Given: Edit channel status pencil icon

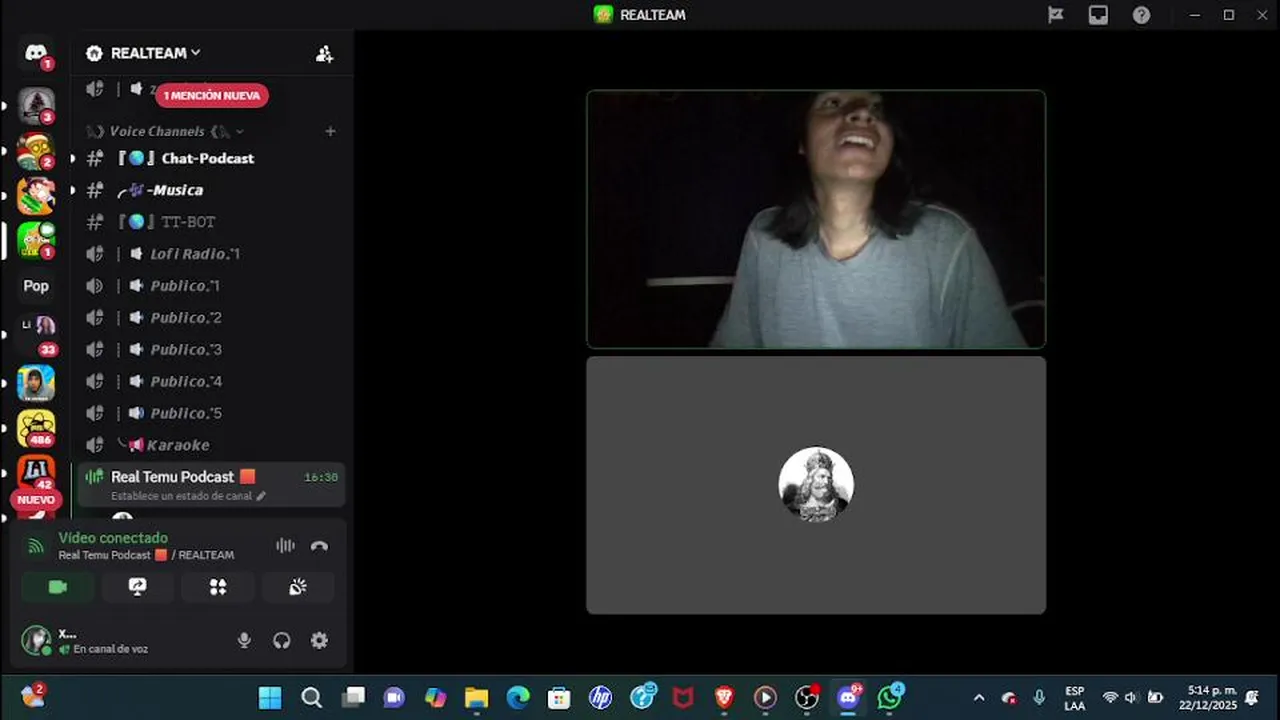Looking at the screenshot, I should pyautogui.click(x=261, y=496).
